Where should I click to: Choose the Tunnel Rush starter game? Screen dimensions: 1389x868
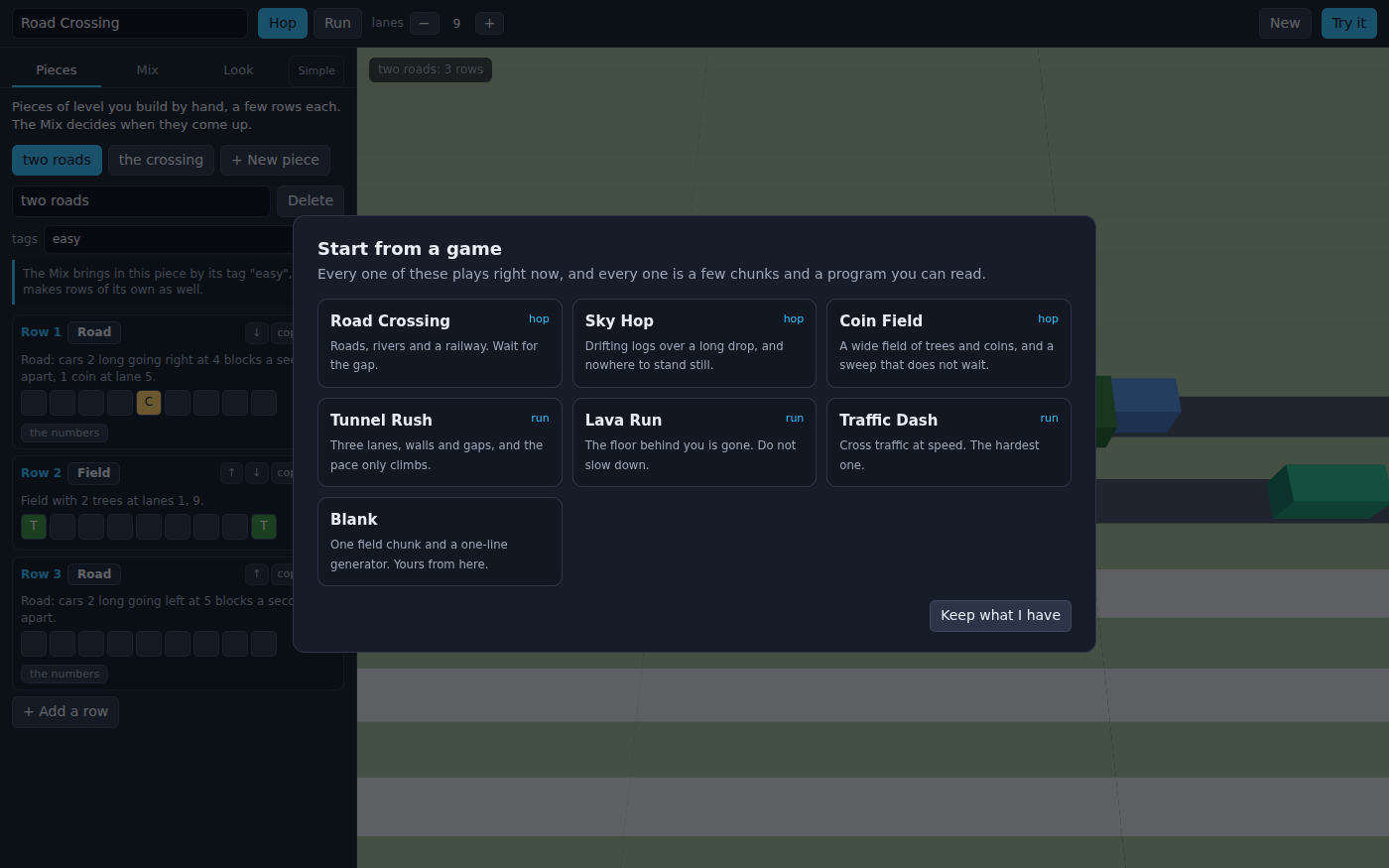point(440,442)
